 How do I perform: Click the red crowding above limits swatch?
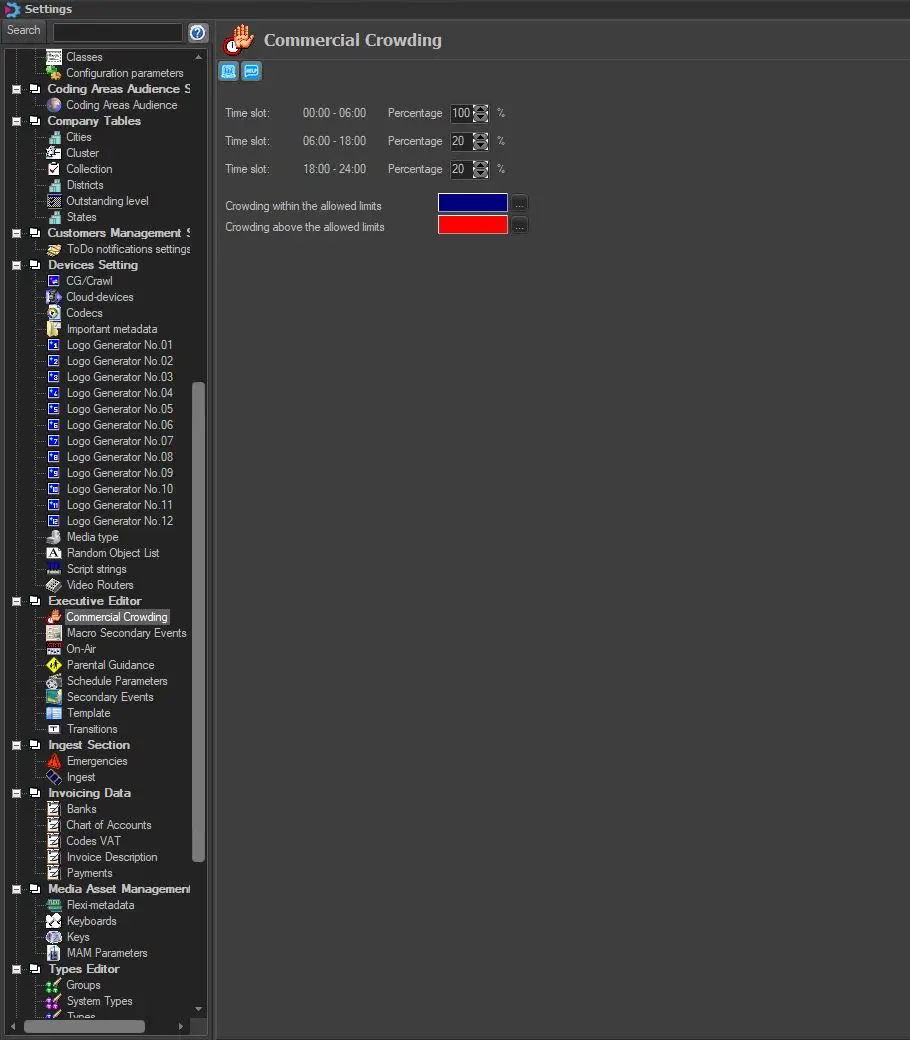[x=472, y=225]
